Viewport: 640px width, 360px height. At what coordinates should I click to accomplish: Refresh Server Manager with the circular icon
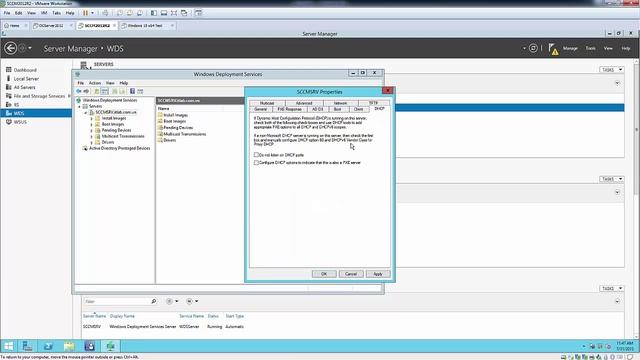pyautogui.click(x=533, y=48)
